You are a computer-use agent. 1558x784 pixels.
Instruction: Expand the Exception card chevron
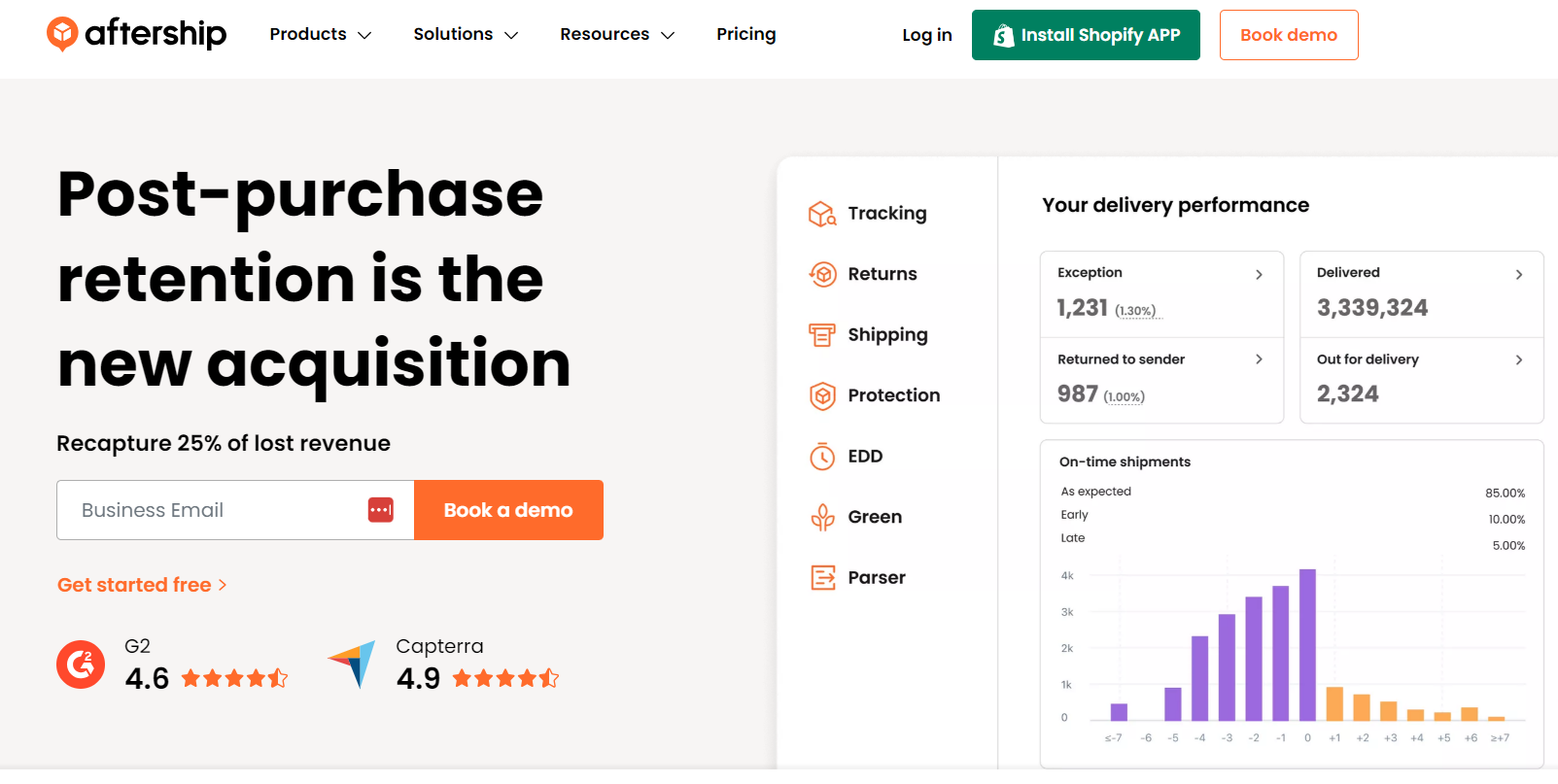[1259, 275]
